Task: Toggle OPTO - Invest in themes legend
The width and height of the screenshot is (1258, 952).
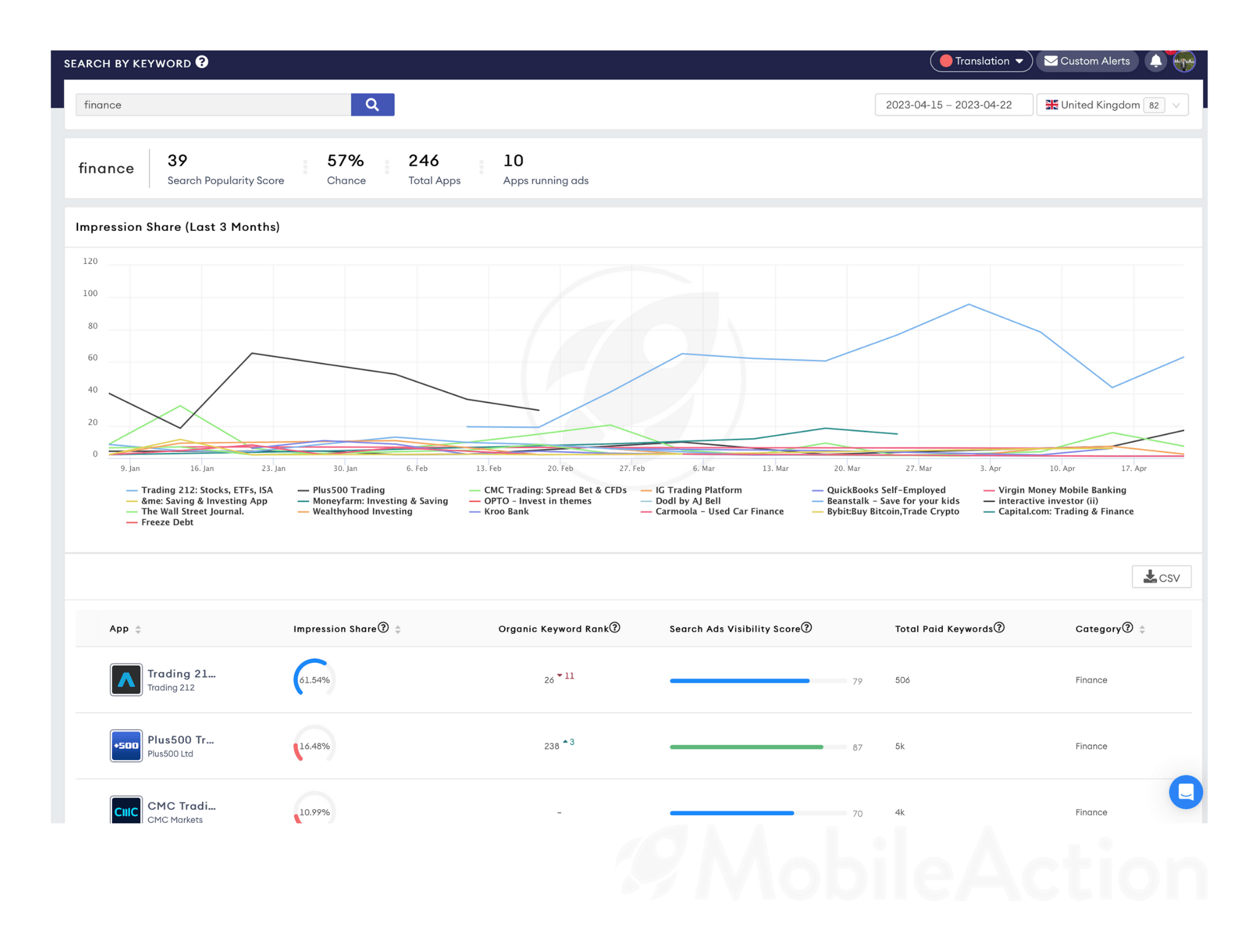Action: coord(531,501)
